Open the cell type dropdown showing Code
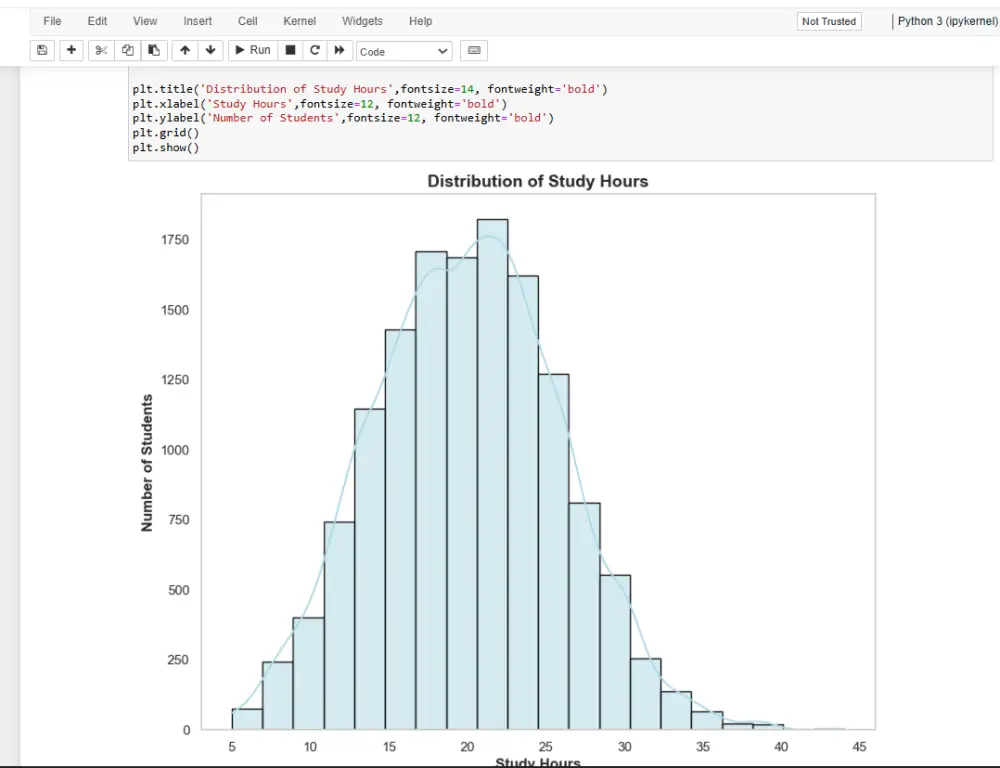Viewport: 1000px width, 768px height. (404, 50)
